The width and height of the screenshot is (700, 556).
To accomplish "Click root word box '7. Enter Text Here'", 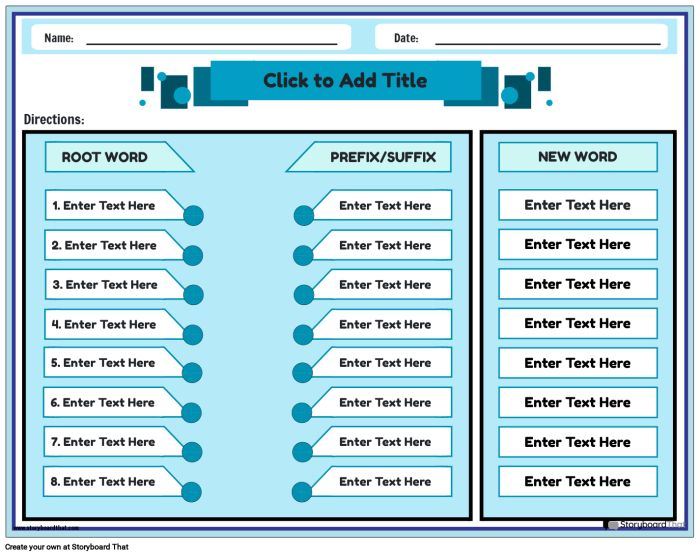I will pos(113,441).
